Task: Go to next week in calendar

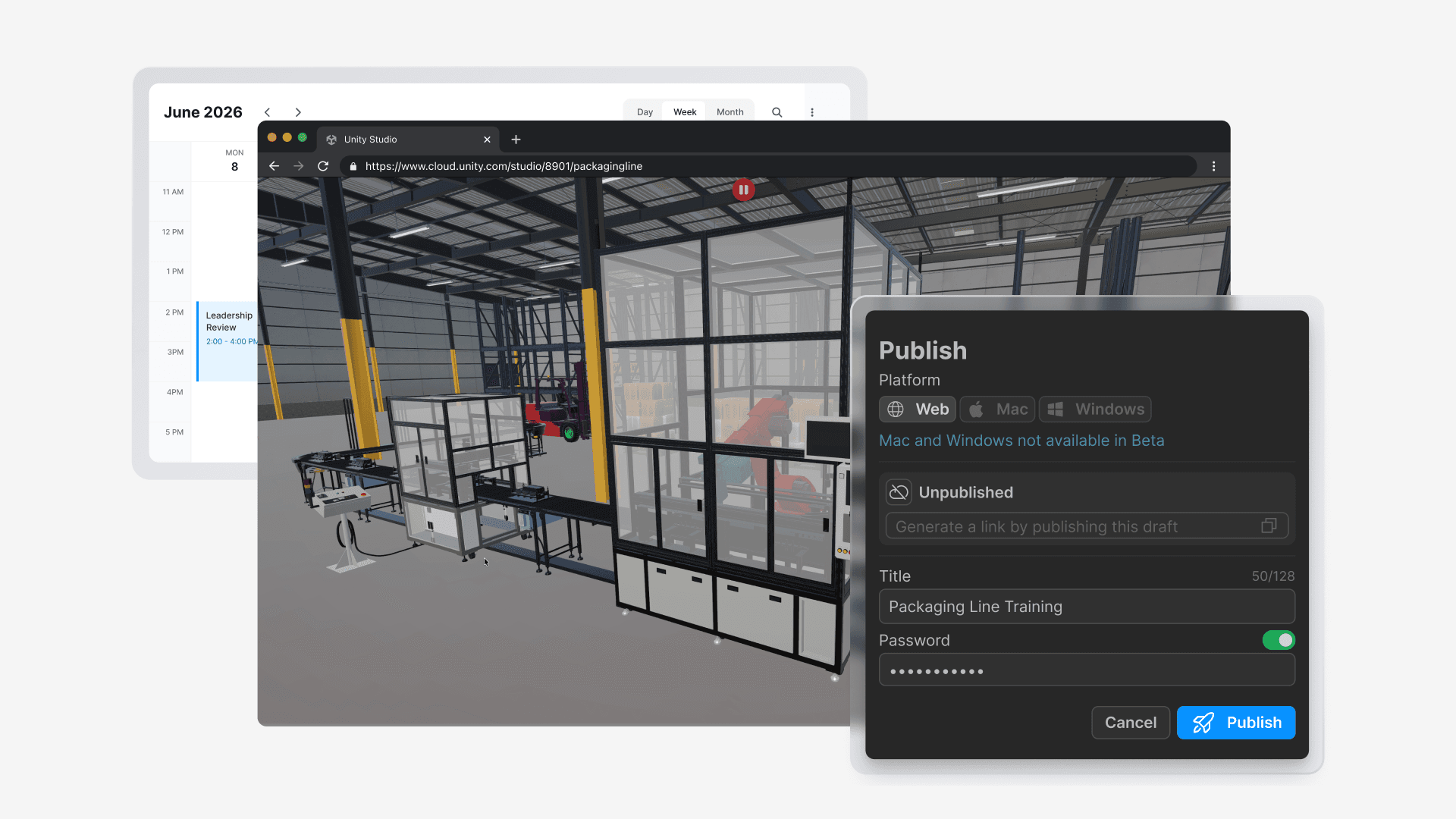Action: [x=298, y=112]
